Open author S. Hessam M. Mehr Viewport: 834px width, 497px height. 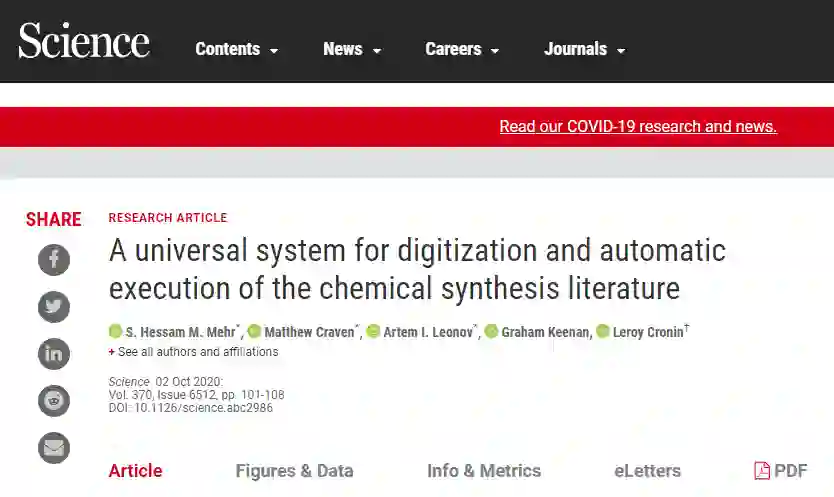coord(181,332)
